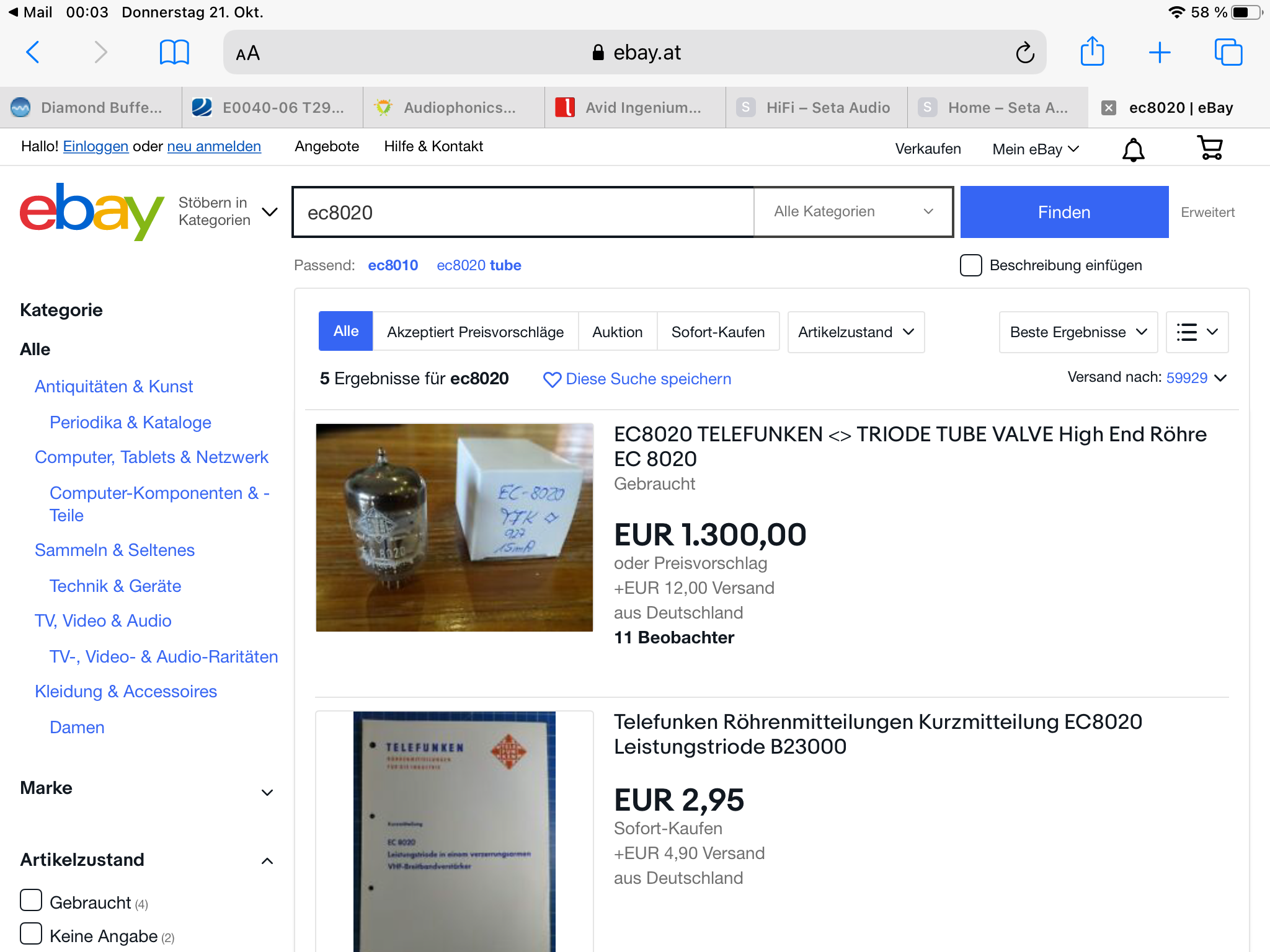Screen dimensions: 1270x952
Task: Tap the battery status indicator
Action: point(1247,12)
